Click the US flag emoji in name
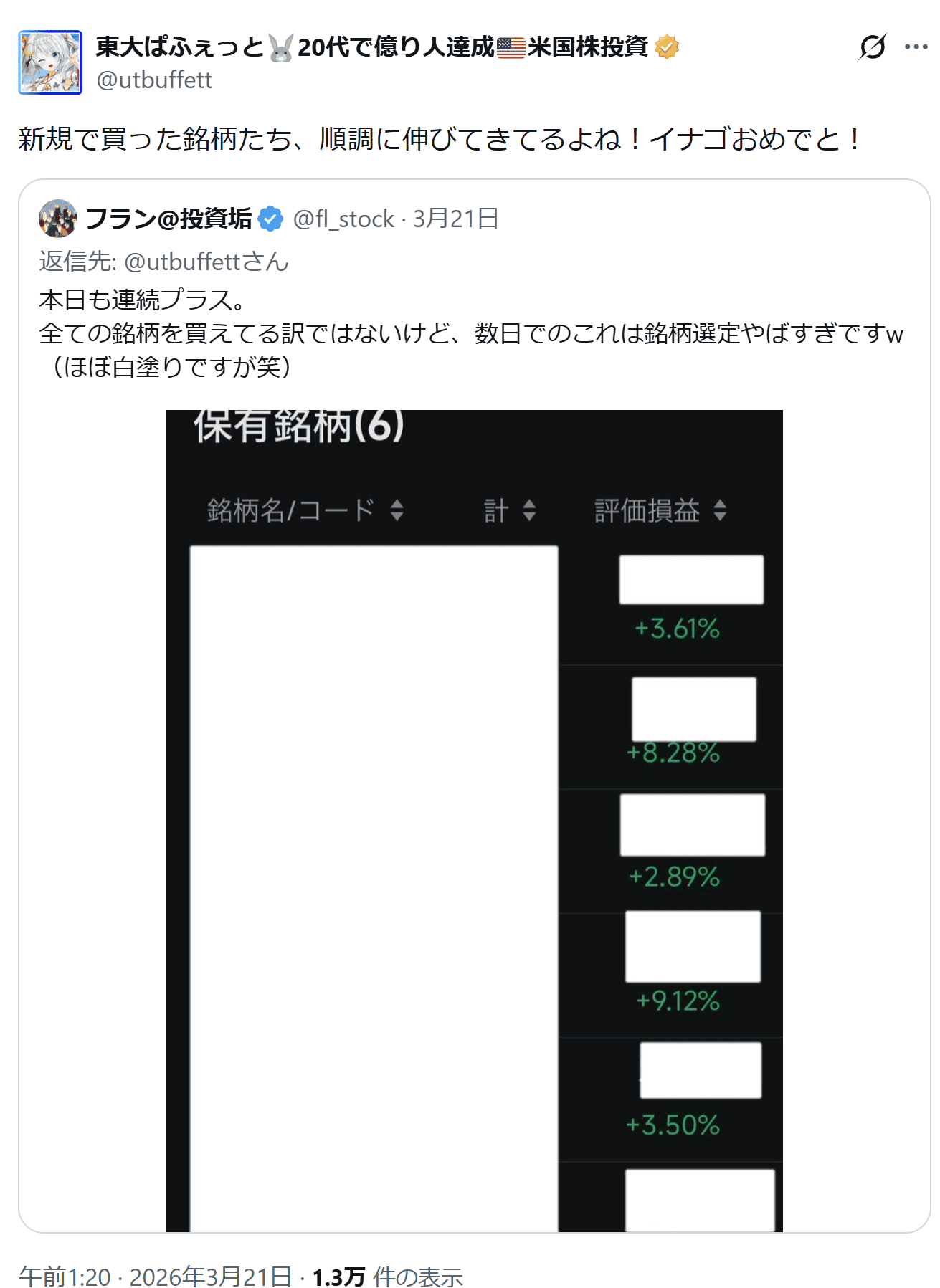This screenshot has height=1288, width=940. 511,48
